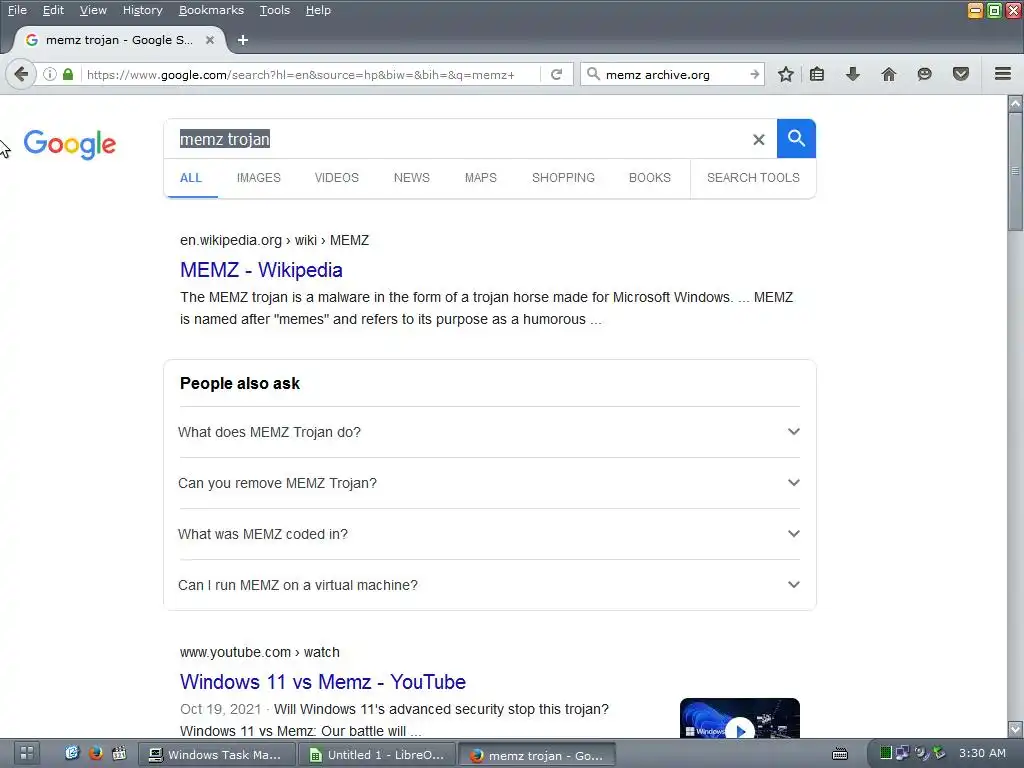Open the Bookmarks menu
Image resolution: width=1024 pixels, height=768 pixels.
point(211,10)
